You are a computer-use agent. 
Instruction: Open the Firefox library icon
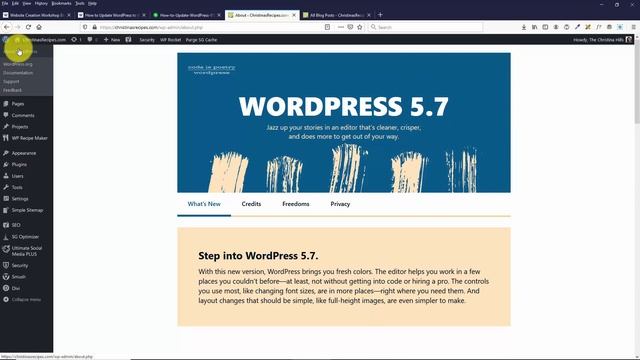click(534, 27)
